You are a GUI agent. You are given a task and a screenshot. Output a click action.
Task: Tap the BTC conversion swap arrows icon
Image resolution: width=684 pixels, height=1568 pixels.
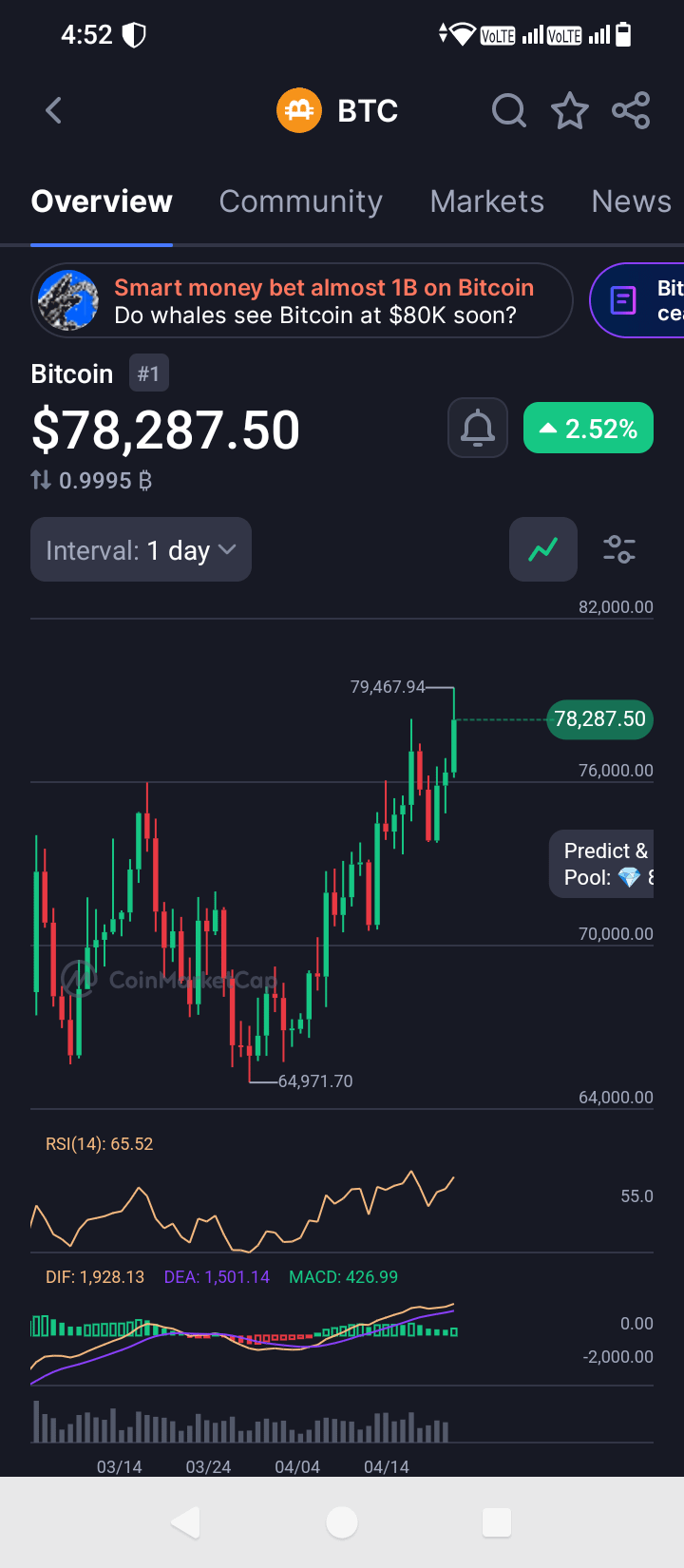click(x=41, y=481)
